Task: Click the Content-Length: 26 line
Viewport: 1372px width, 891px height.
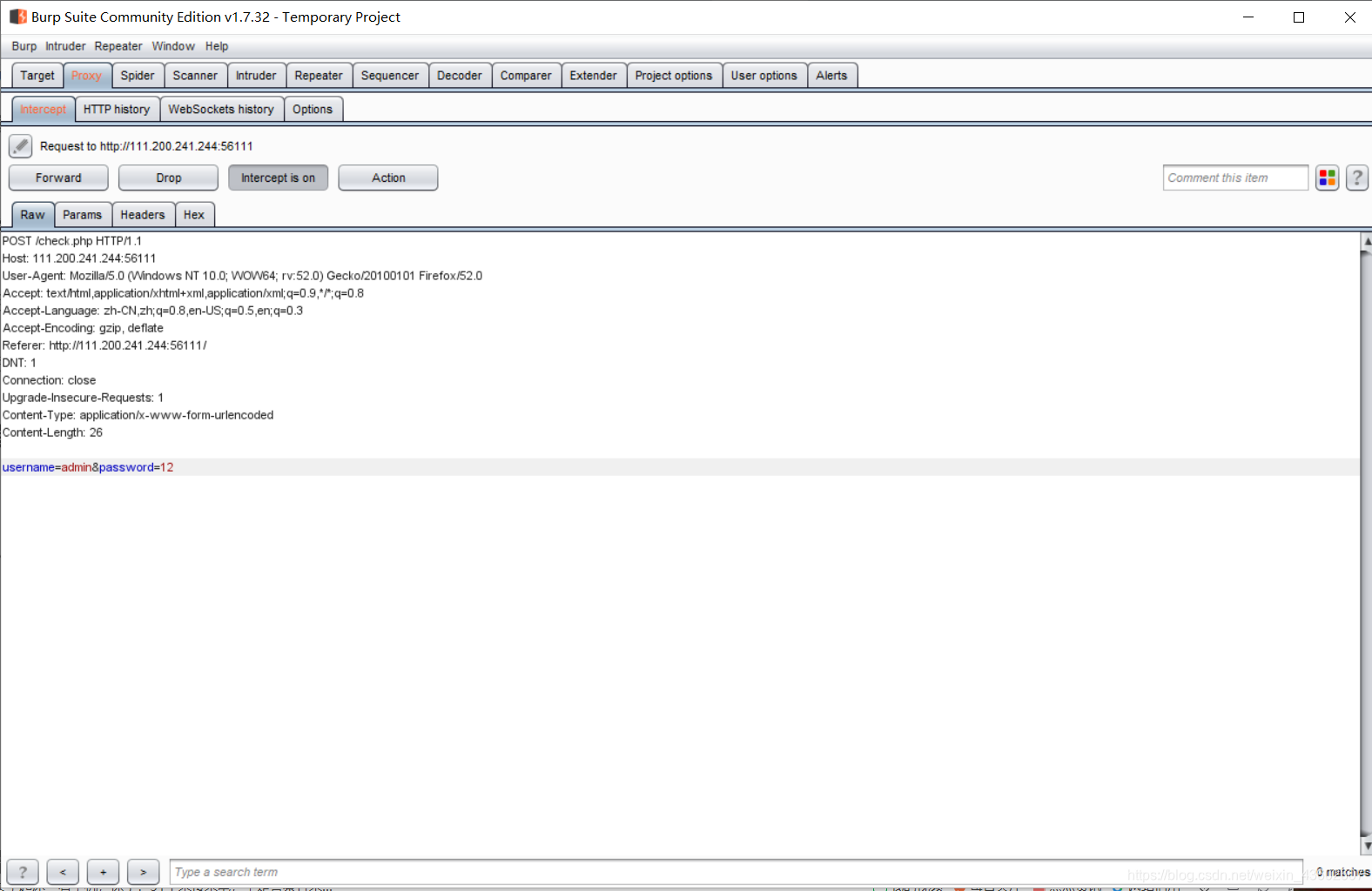Action: 53,432
